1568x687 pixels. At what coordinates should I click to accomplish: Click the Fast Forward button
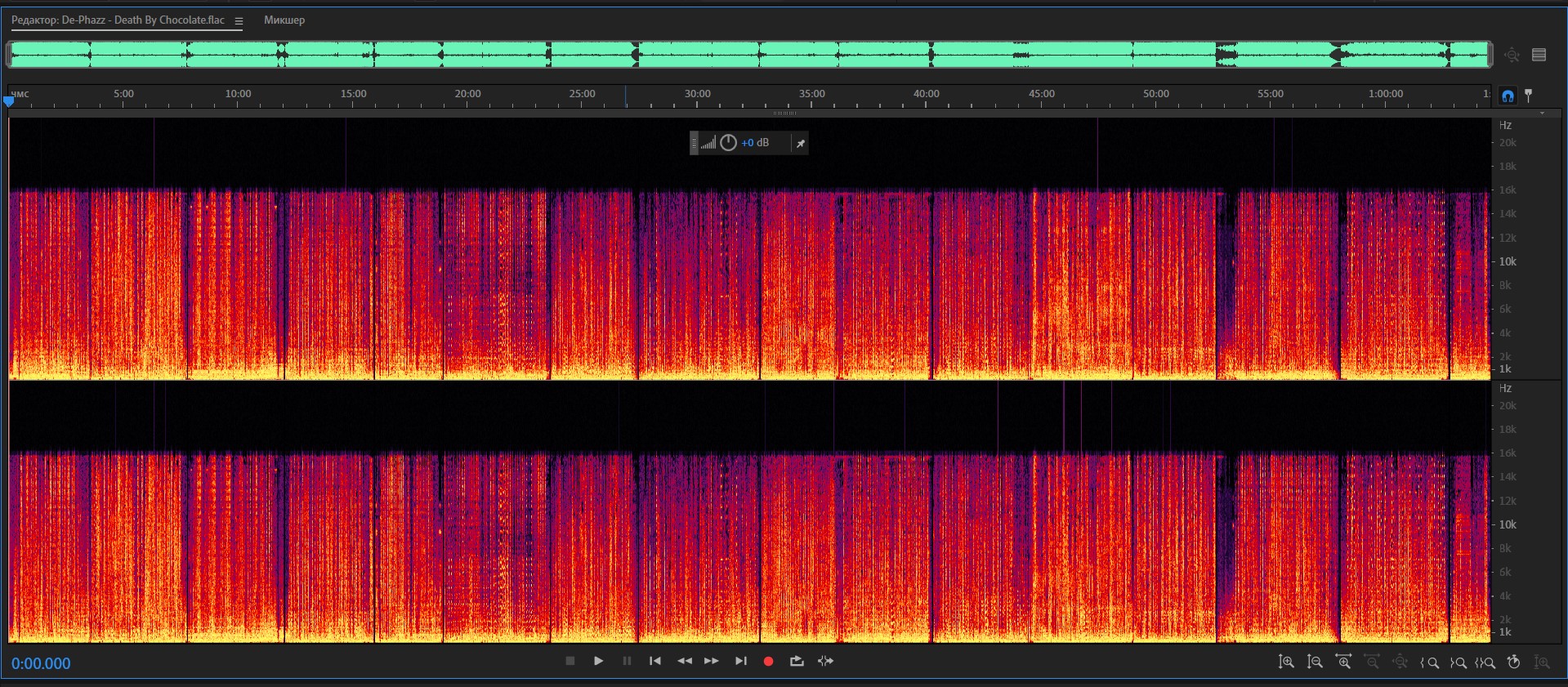click(712, 661)
